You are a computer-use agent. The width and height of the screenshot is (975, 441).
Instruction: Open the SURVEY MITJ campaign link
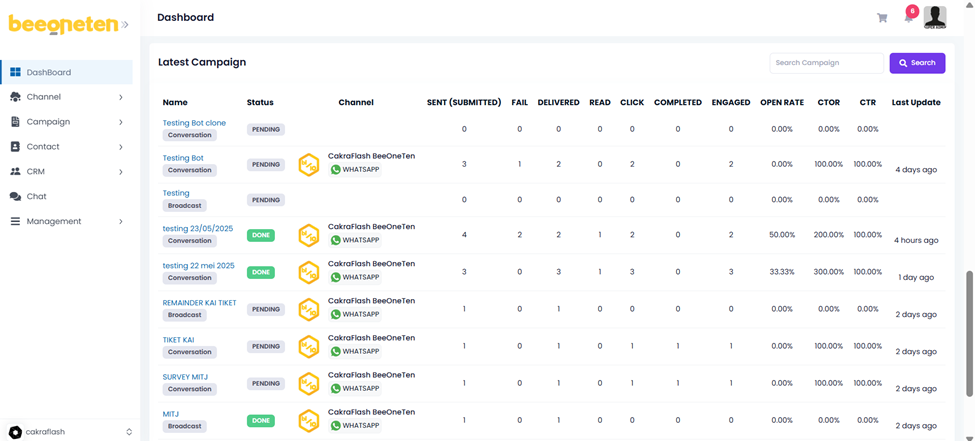[185, 377]
